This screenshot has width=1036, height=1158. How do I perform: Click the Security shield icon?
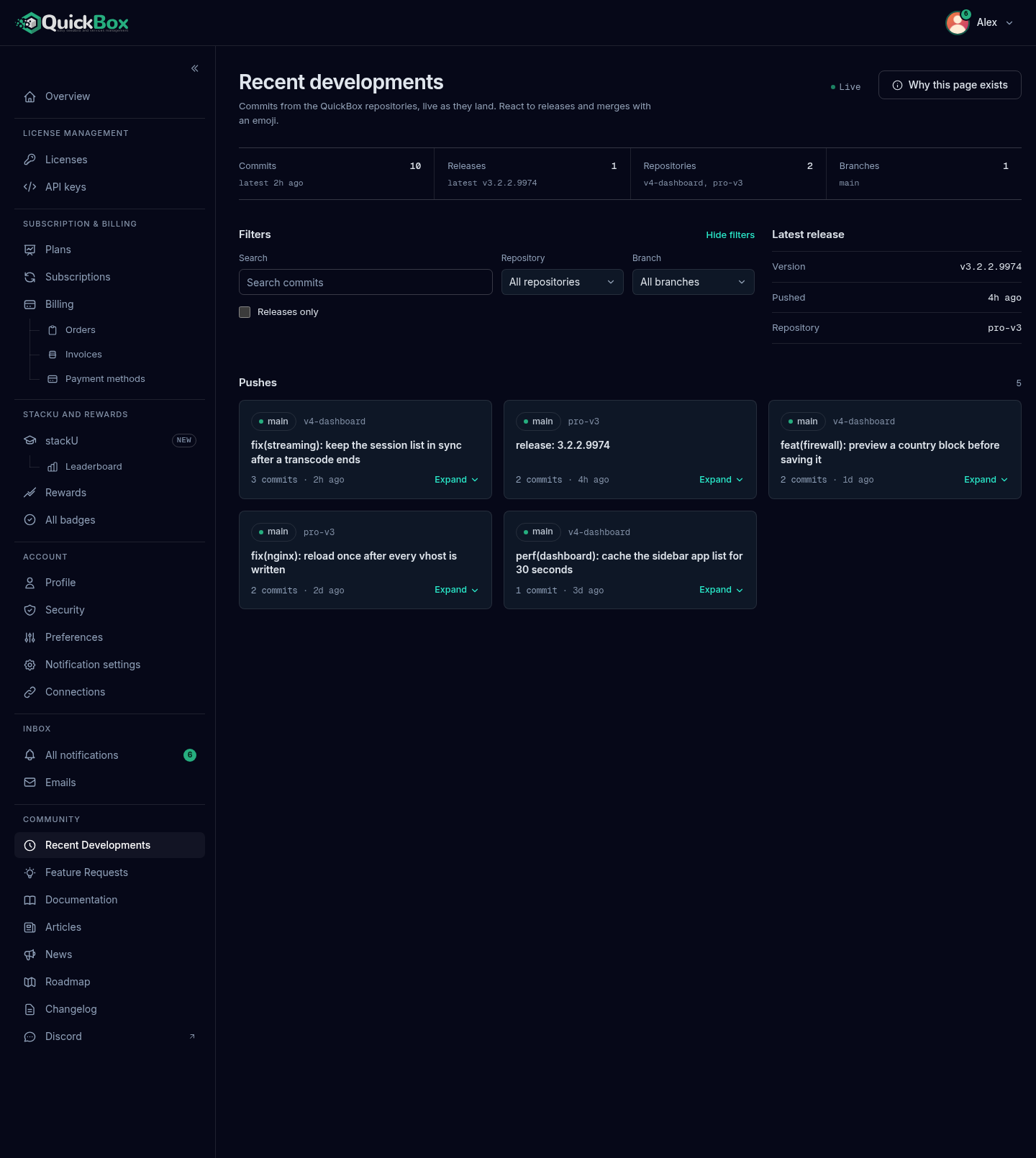coord(29,610)
